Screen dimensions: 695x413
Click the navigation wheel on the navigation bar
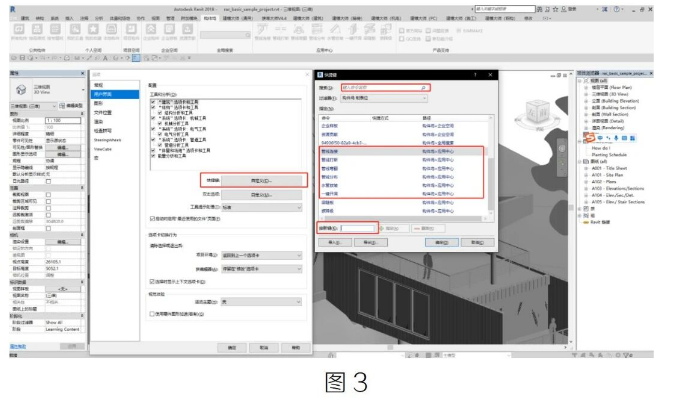point(562,149)
